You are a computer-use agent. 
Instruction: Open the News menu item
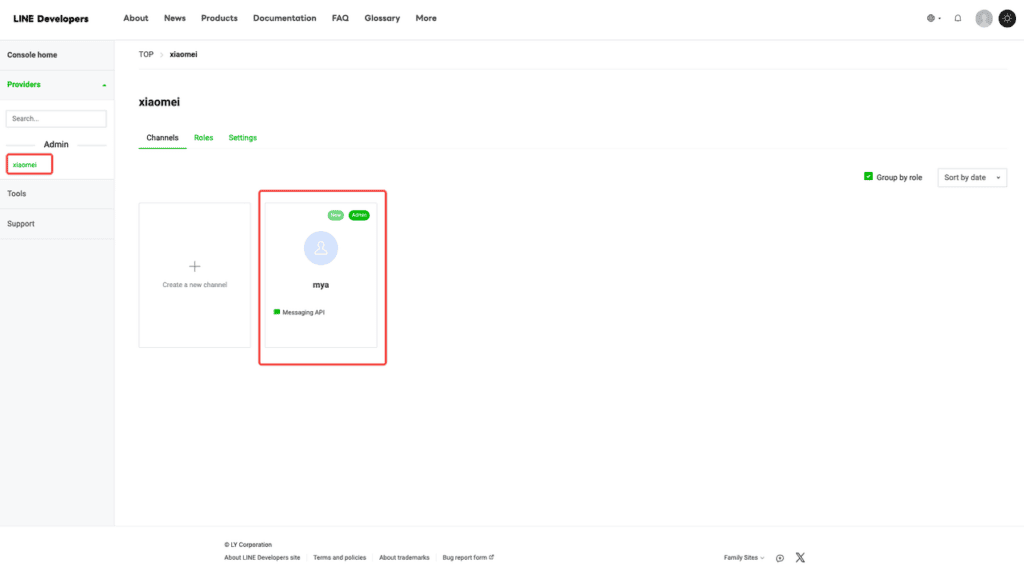174,18
